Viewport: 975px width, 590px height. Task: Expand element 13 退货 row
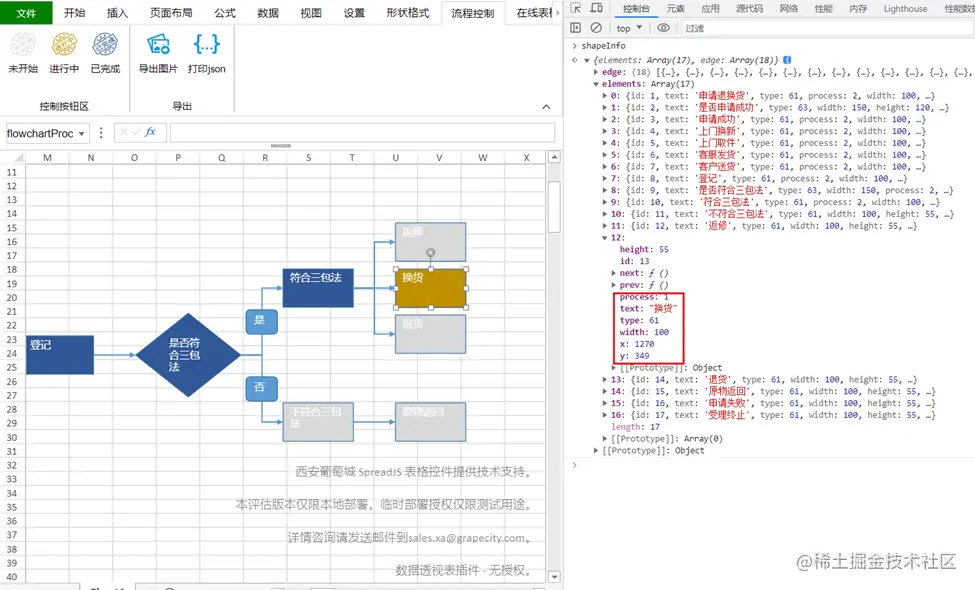[604, 379]
